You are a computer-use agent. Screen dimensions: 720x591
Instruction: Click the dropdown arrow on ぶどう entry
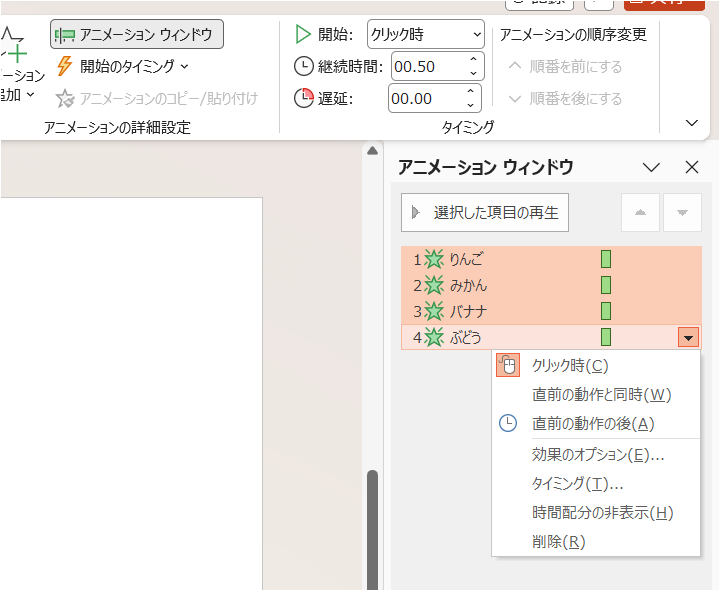click(688, 338)
